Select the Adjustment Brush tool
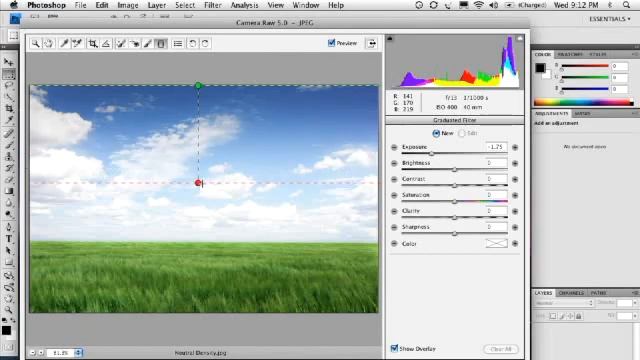Viewport: 640px width, 360px height. pyautogui.click(x=148, y=43)
